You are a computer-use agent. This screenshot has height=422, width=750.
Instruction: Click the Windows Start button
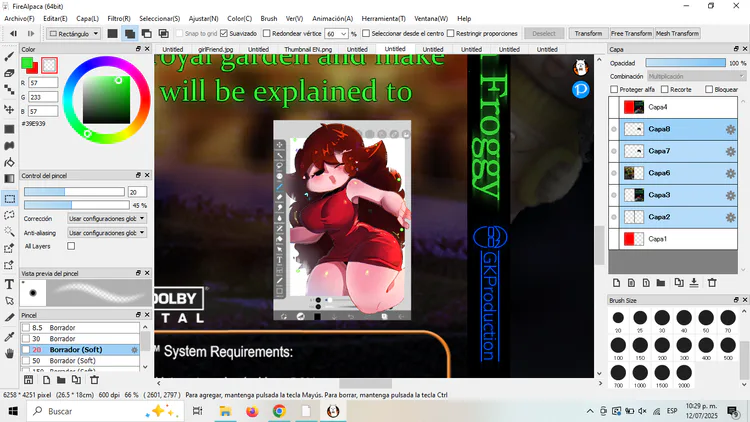coord(13,411)
